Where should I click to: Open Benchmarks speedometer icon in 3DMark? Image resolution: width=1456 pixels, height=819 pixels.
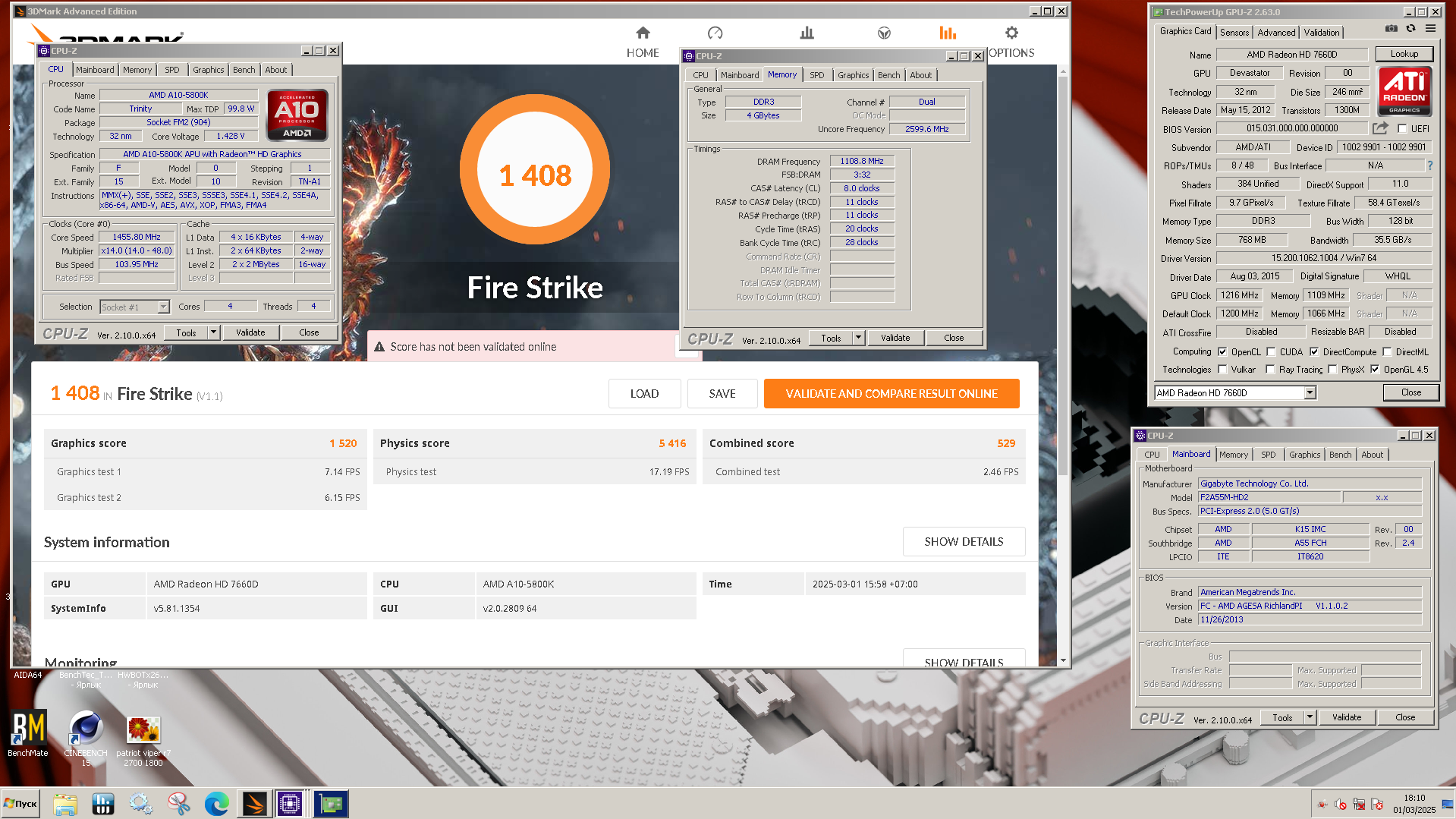pyautogui.click(x=715, y=33)
